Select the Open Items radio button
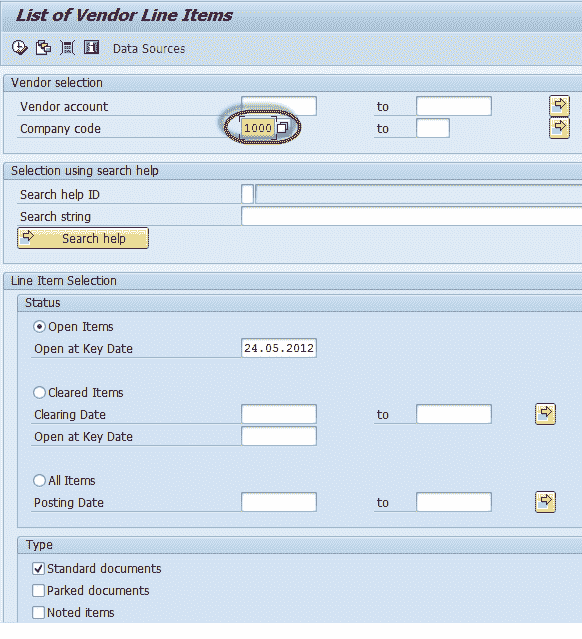Image resolution: width=582 pixels, height=639 pixels. (39, 327)
